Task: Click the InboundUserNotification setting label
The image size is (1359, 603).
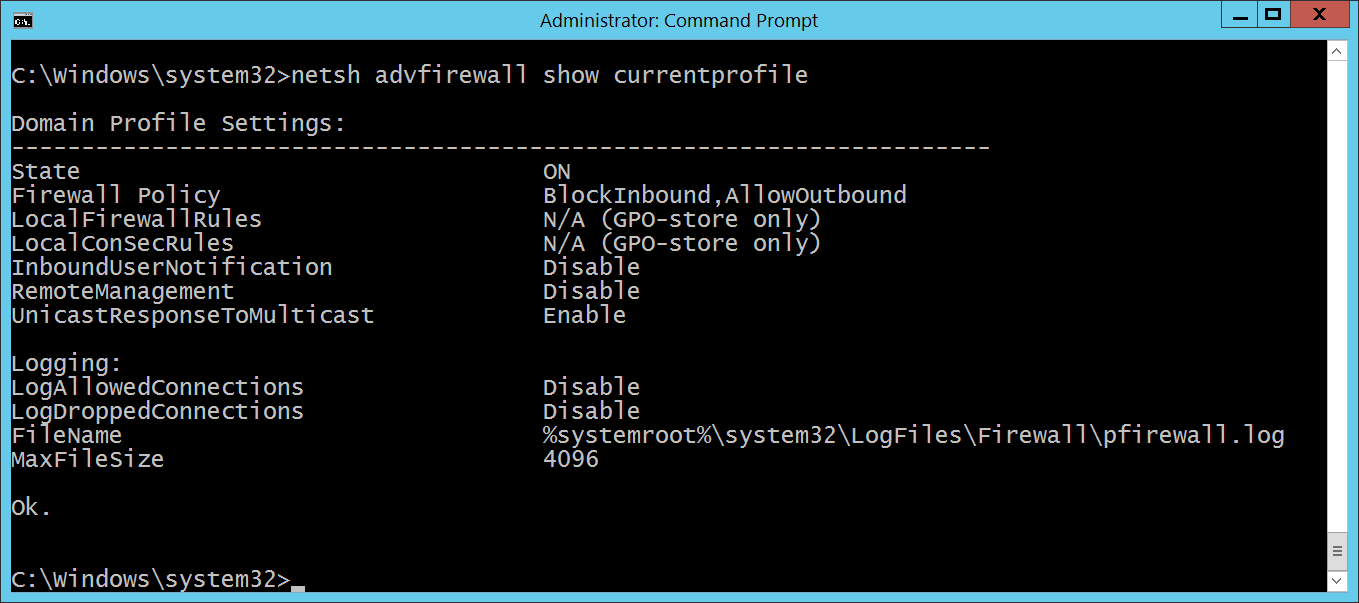Action: tap(171, 267)
